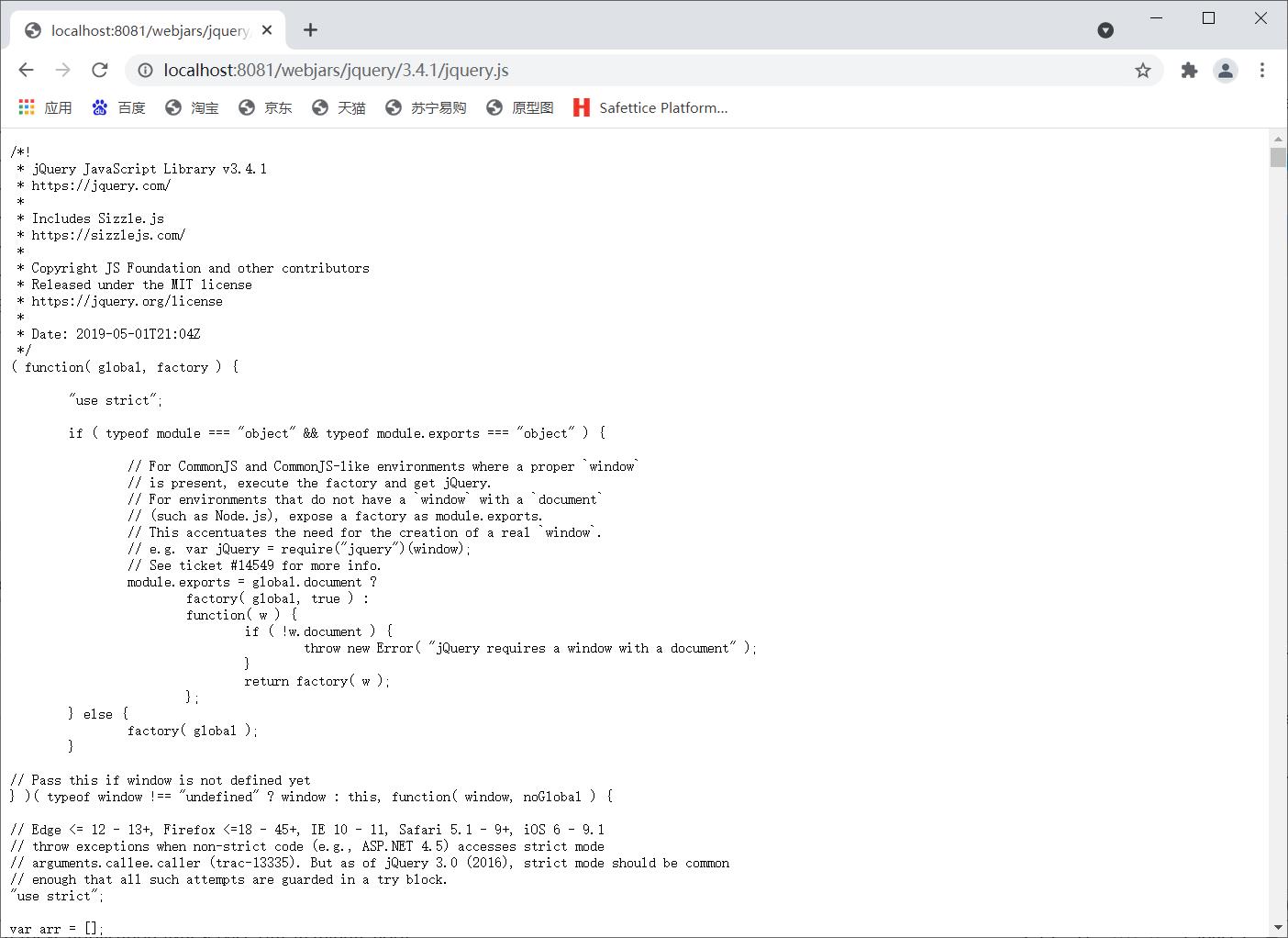
Task: Click the forward navigation arrow
Action: 62,70
